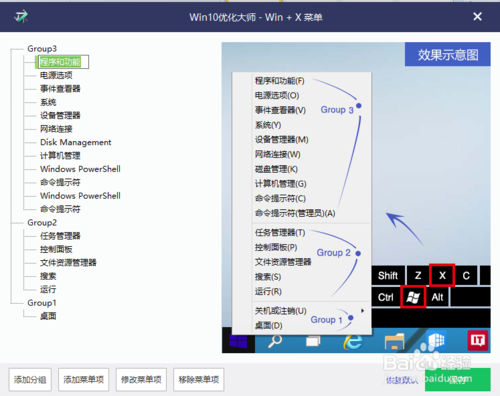Image resolution: width=500 pixels, height=396 pixels.
Task: Click the Win10优化大师 logo icon
Action: tap(21, 16)
